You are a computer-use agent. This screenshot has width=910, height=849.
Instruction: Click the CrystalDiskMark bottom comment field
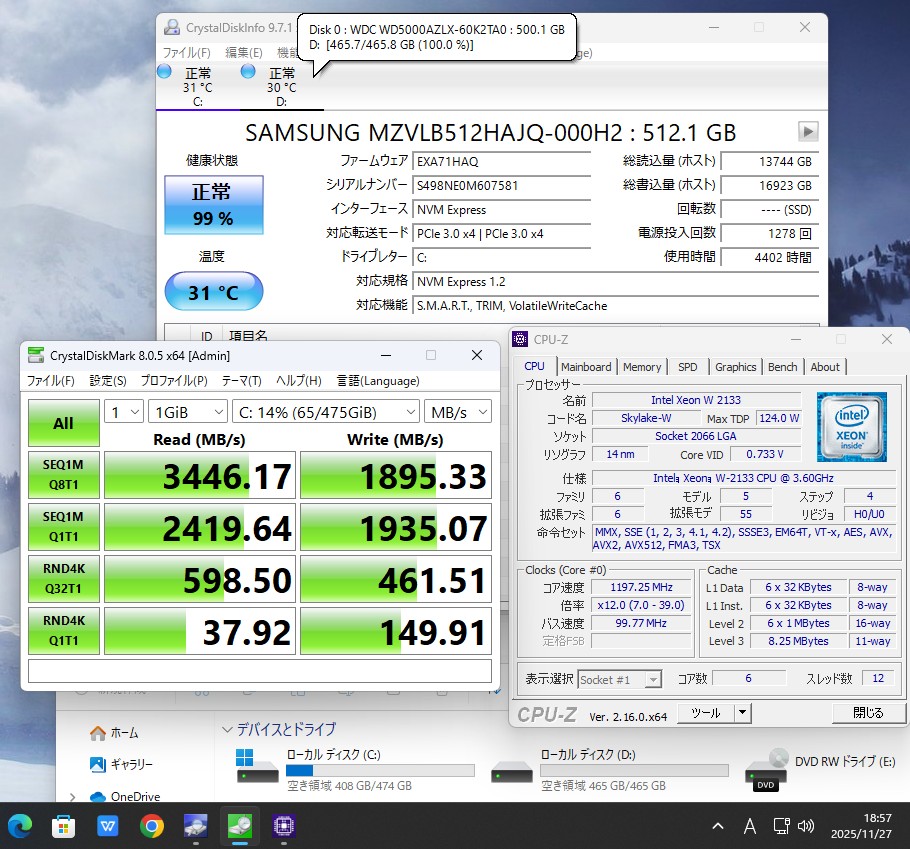tap(260, 671)
